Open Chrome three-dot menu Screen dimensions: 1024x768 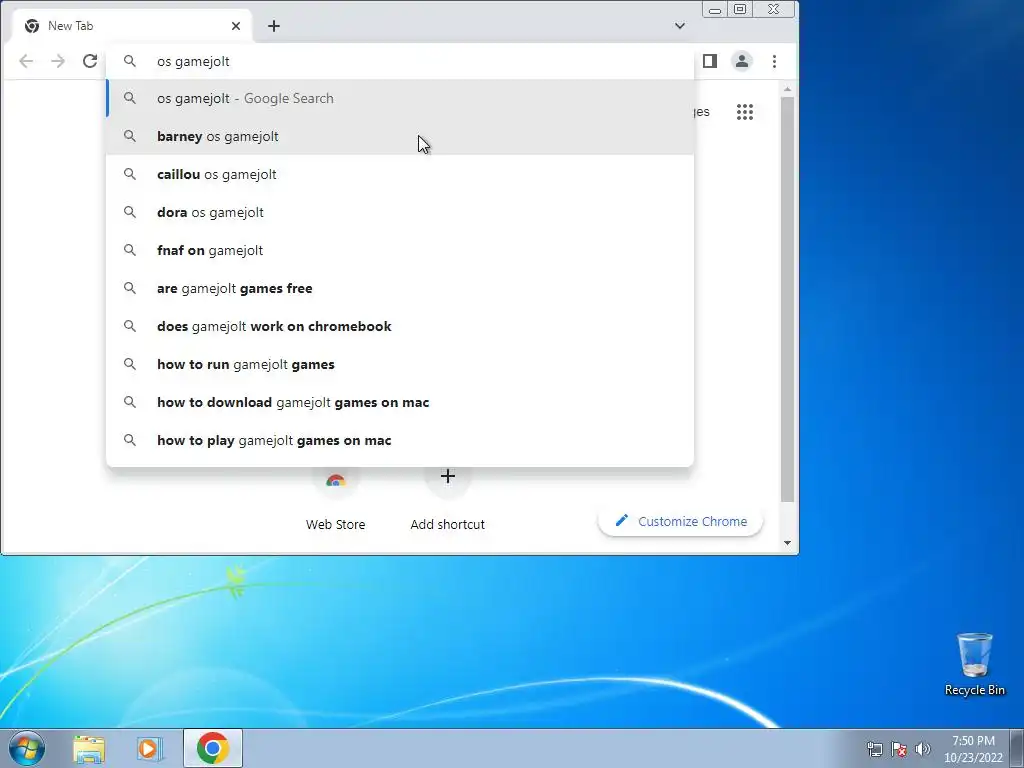pos(775,61)
